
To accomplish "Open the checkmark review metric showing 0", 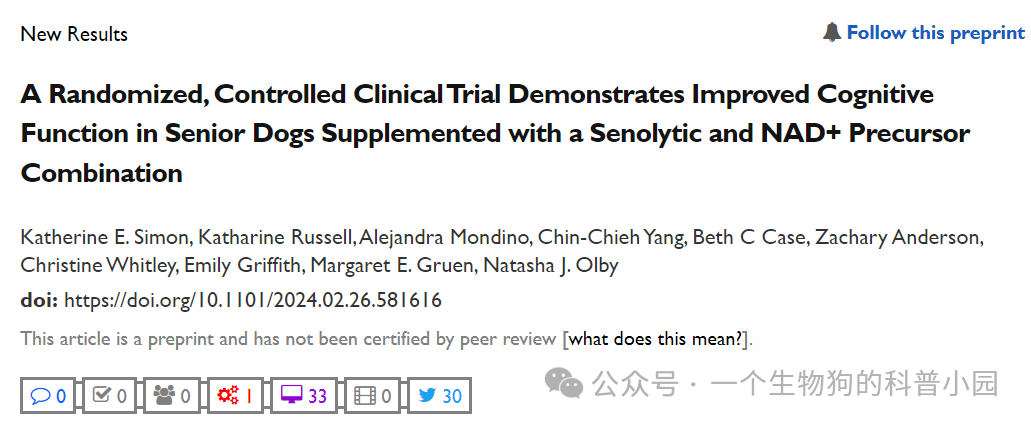I will [x=109, y=395].
